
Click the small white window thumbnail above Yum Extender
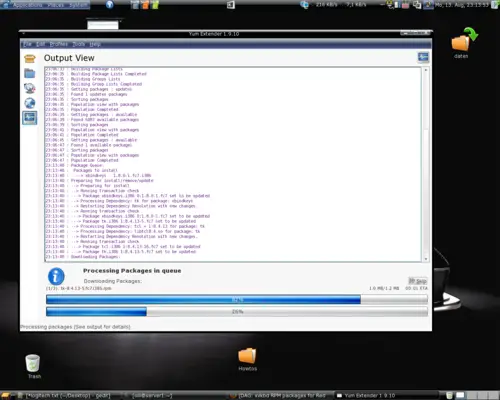[x=103, y=25]
